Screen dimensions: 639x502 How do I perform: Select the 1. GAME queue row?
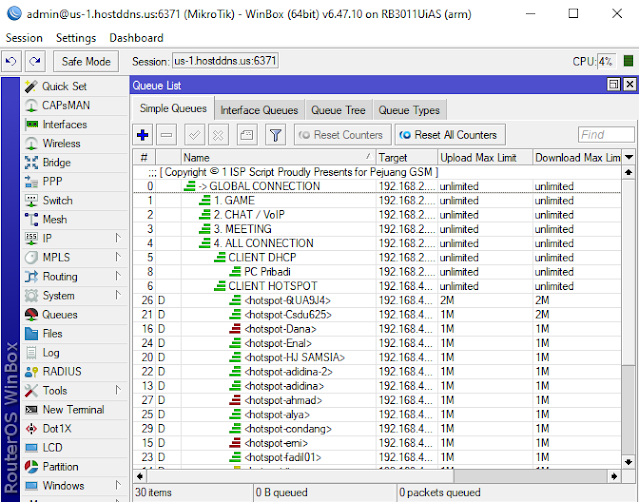pos(377,200)
